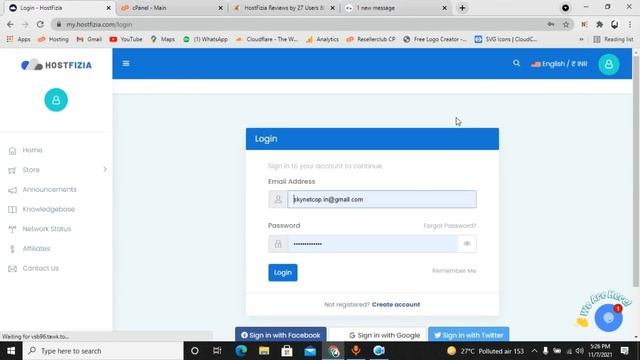Click the address bar URL
The width and height of the screenshot is (640, 360).
click(99, 24)
